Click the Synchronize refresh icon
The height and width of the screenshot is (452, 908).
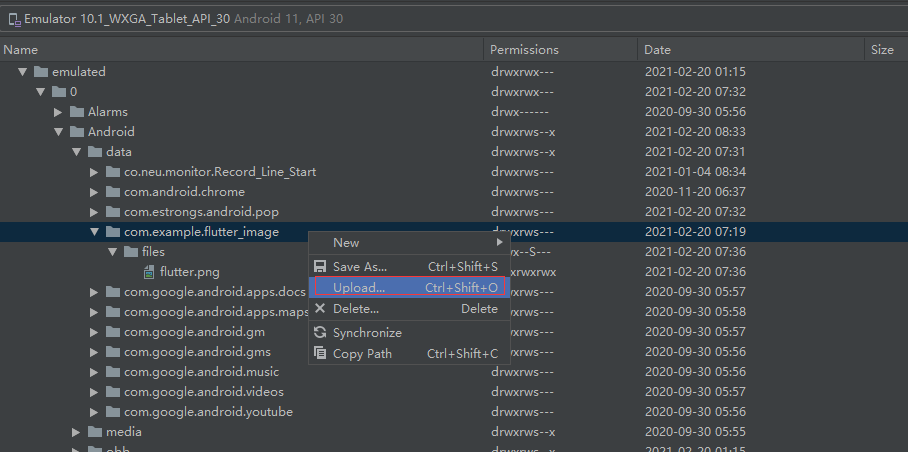(320, 332)
